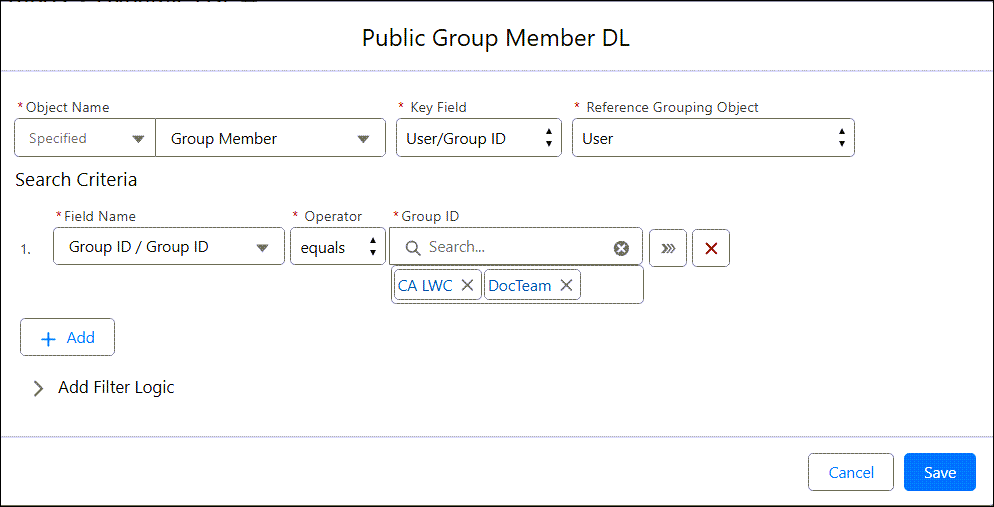The image size is (994, 507).
Task: Click the magnifier icon in Group ID search
Action: click(x=412, y=248)
